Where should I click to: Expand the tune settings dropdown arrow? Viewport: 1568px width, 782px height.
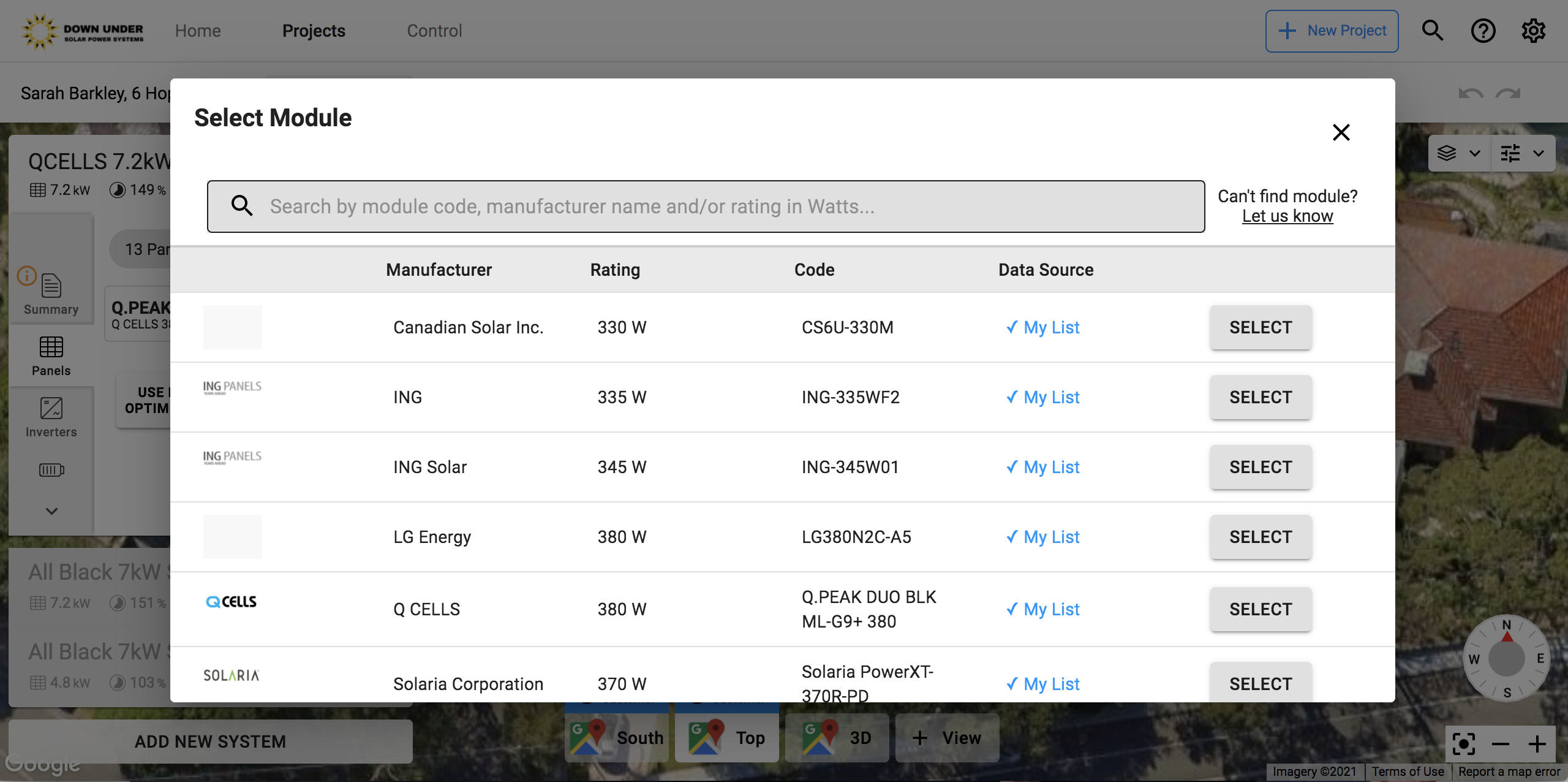1539,153
